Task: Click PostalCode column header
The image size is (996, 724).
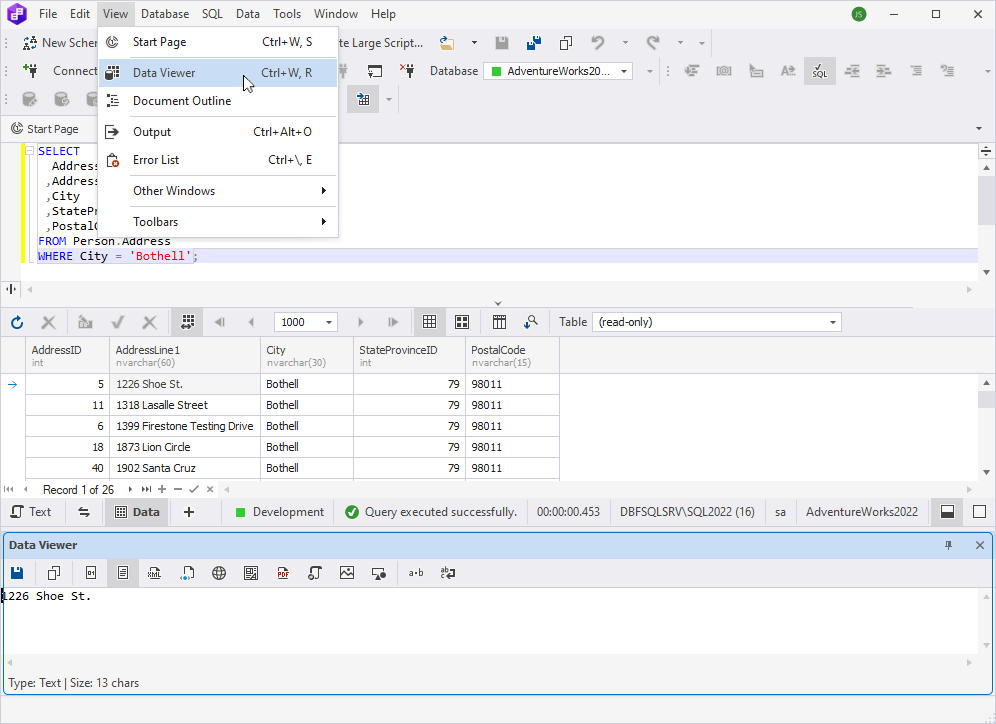Action: tap(512, 356)
